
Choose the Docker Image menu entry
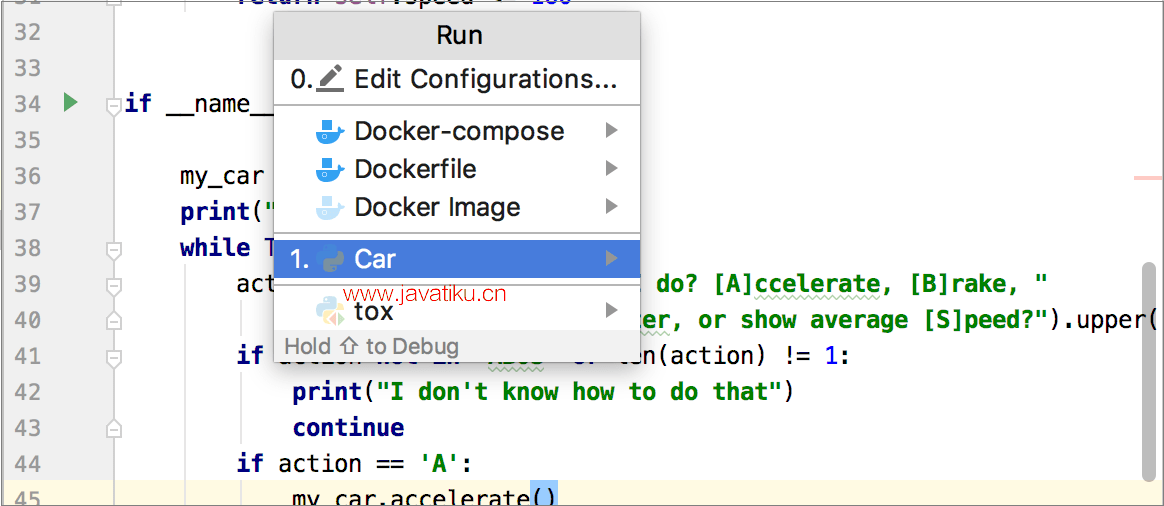pyautogui.click(x=457, y=207)
